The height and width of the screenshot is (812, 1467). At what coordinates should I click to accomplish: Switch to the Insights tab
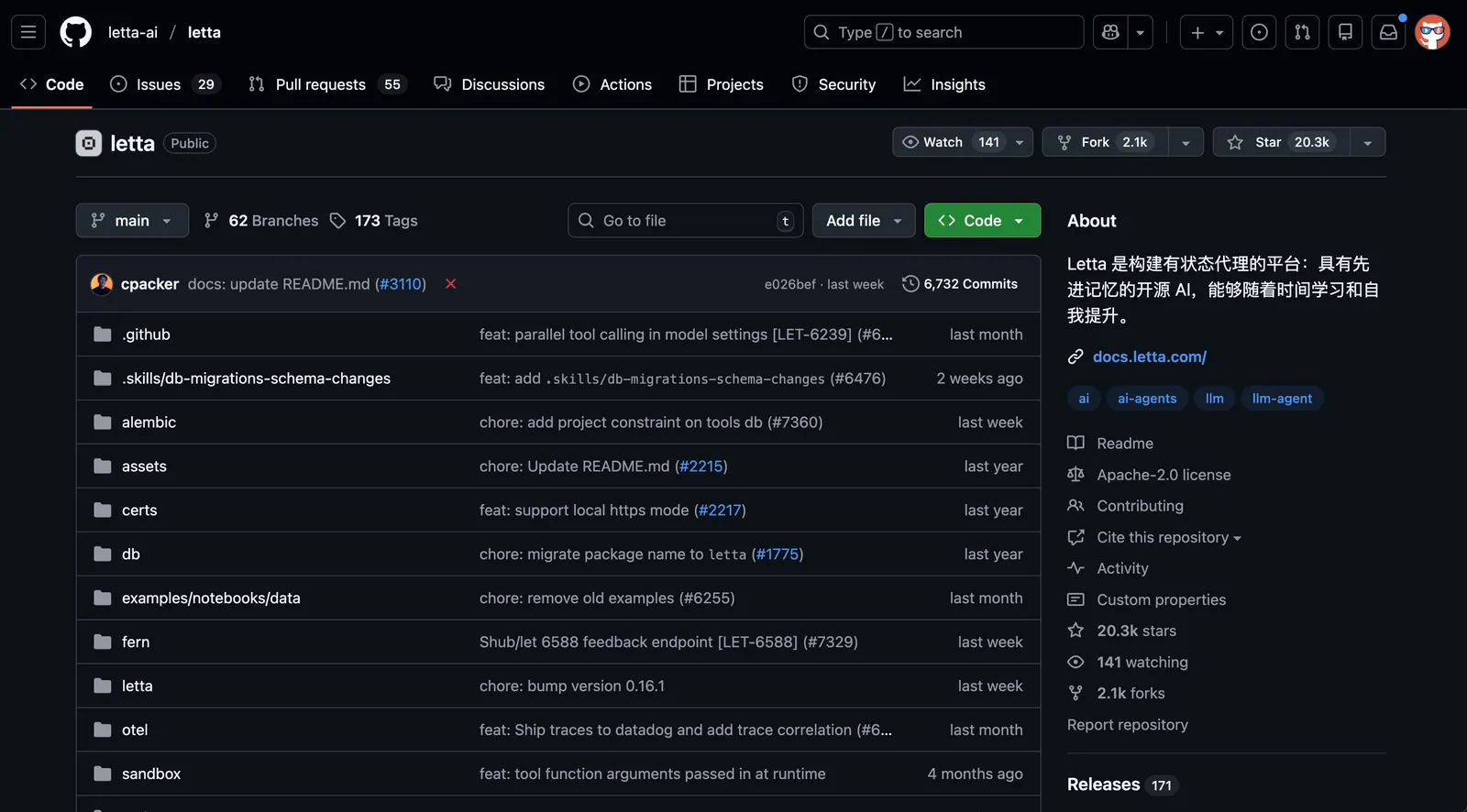[944, 84]
